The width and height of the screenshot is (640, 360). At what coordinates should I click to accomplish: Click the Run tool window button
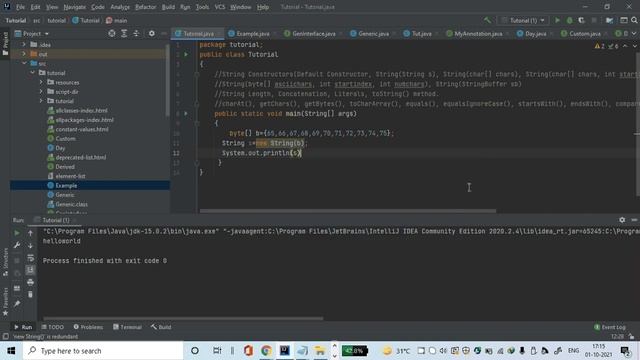point(23,327)
